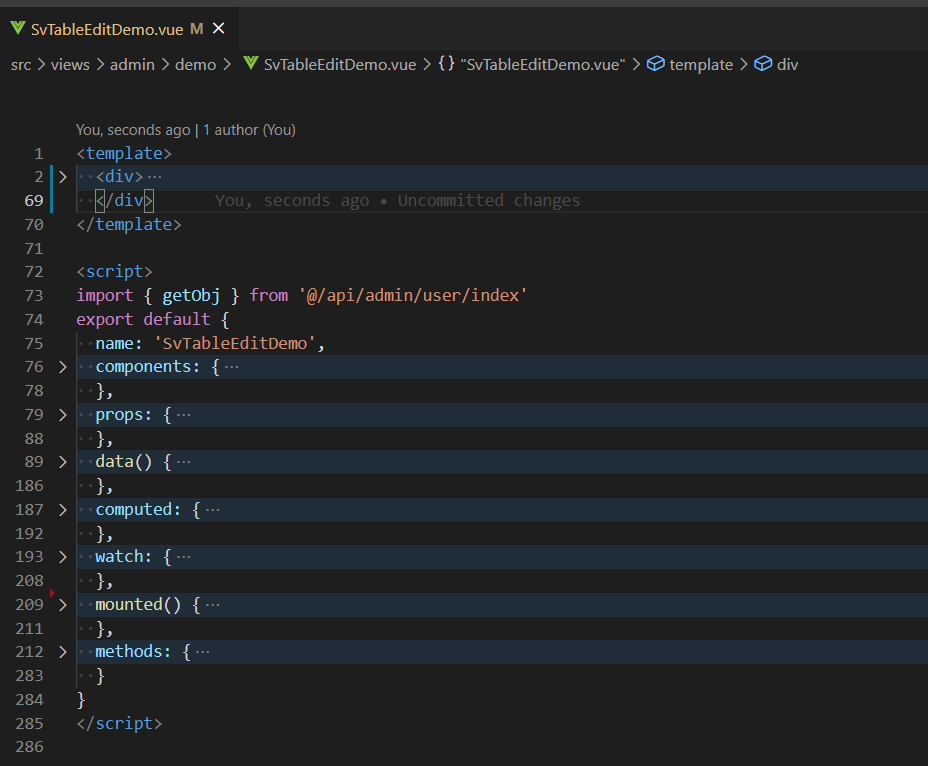Image resolution: width=928 pixels, height=766 pixels.
Task: Expand the folded props block
Action: tap(63, 415)
